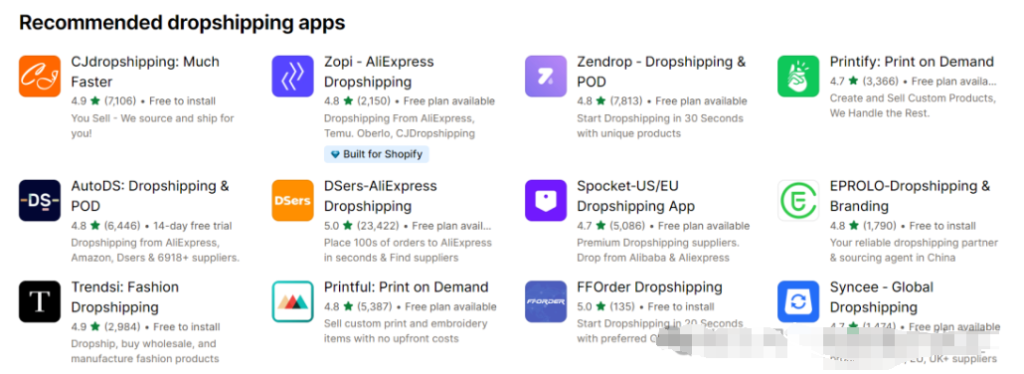Click the EPROLO-Dropshipping & Branding title
The image size is (1024, 374).
[x=910, y=196]
